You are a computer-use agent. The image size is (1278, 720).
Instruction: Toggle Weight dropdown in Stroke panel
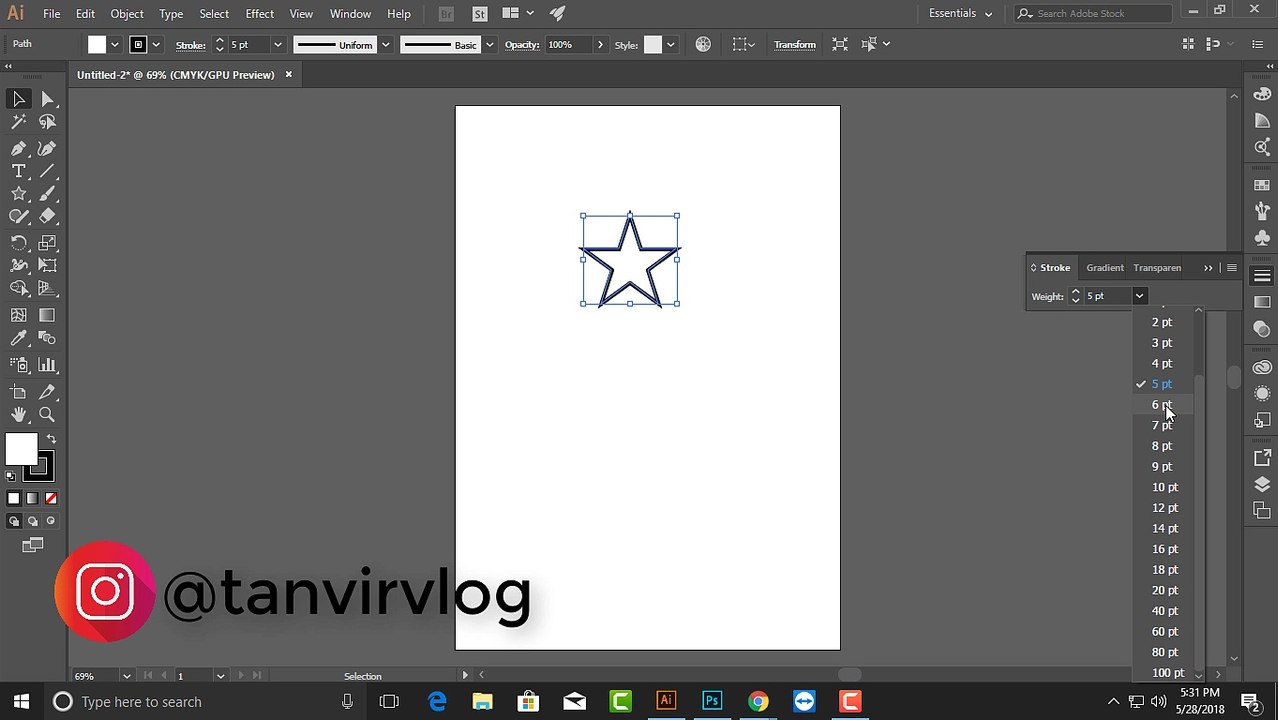[1139, 296]
